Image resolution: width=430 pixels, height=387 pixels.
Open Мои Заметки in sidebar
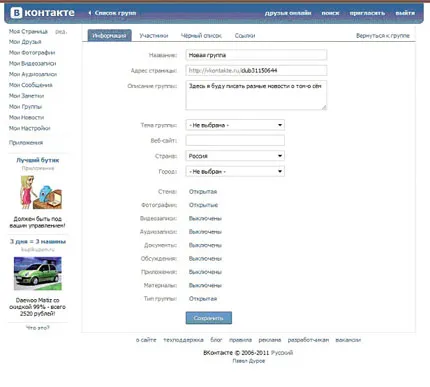pyautogui.click(x=26, y=96)
